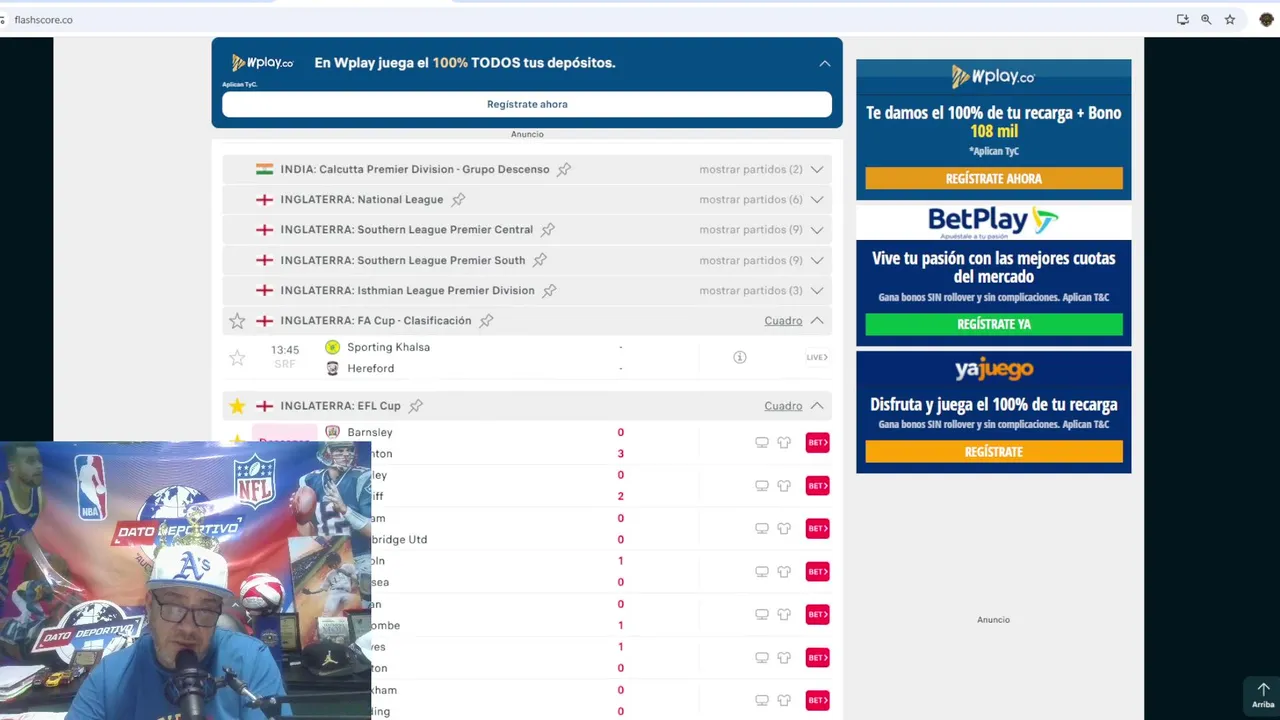This screenshot has height=720, width=1280.
Task: Open the browser profile avatar
Action: click(1267, 19)
